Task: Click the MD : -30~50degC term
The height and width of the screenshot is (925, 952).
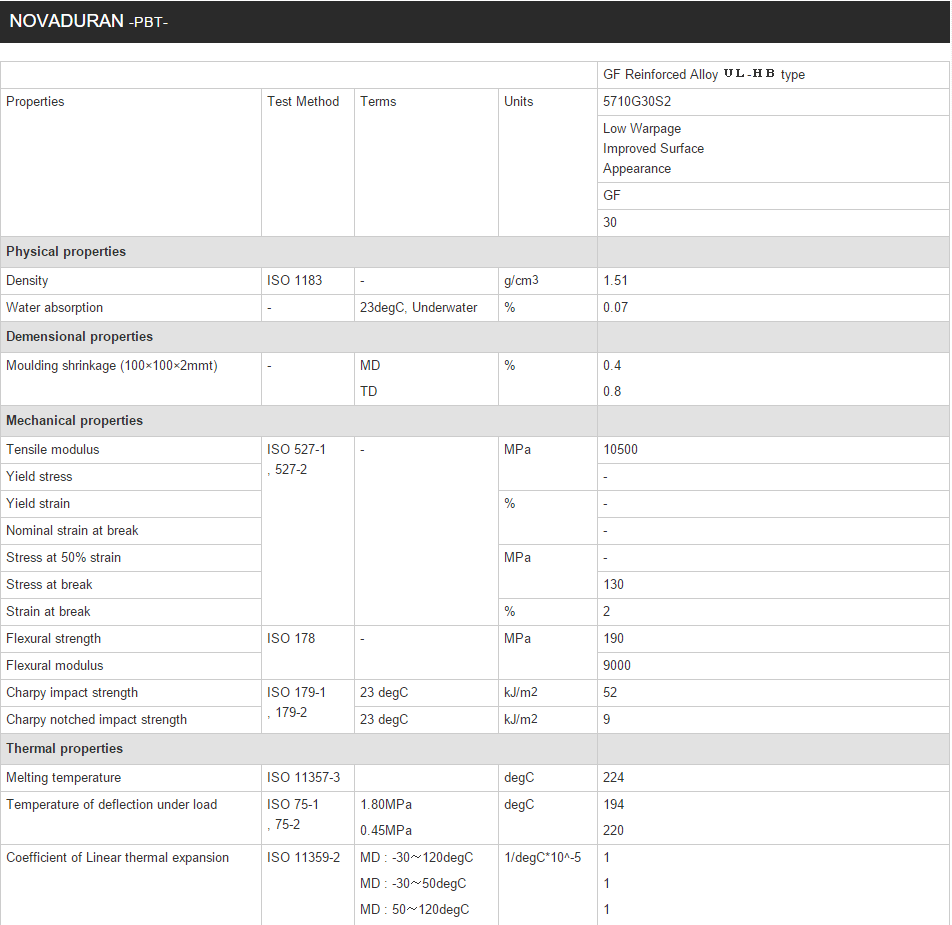Action: (413, 884)
